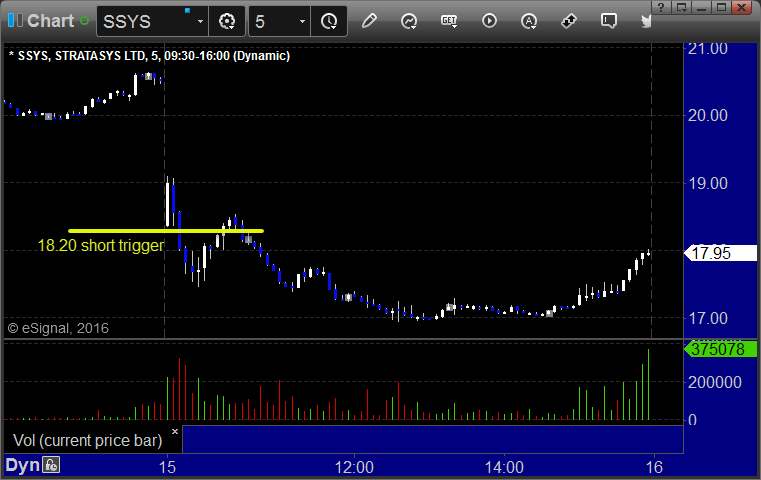Click the 17.00 price axis label
Image resolution: width=761 pixels, height=480 pixels.
click(x=708, y=318)
